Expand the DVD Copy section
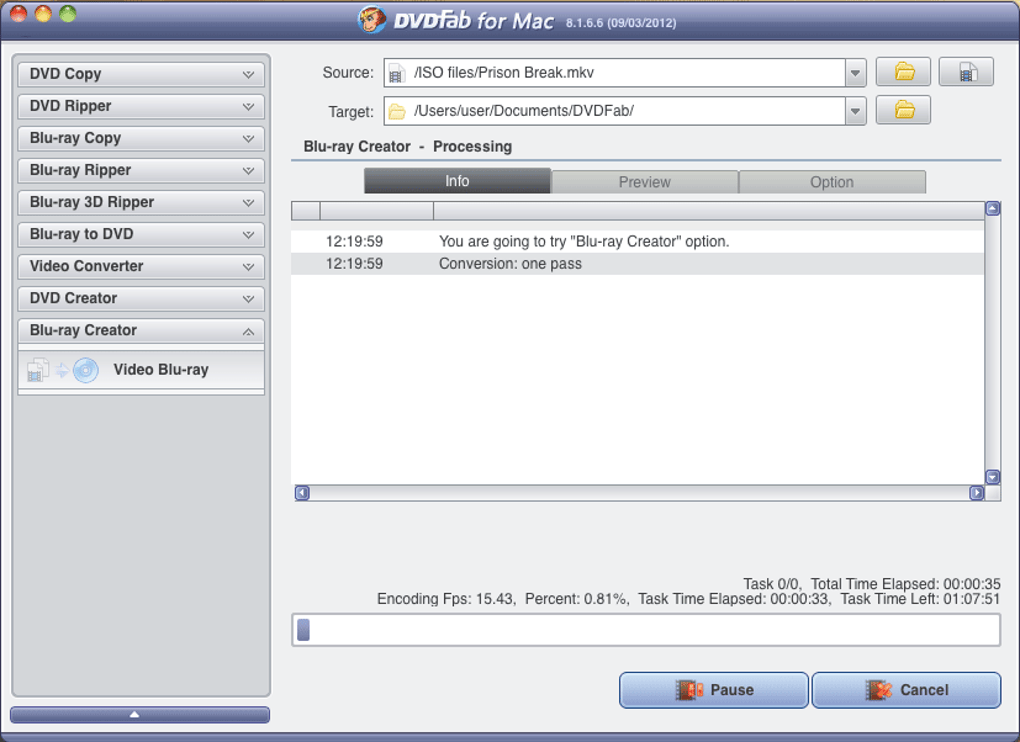The width and height of the screenshot is (1020, 742). [141, 74]
